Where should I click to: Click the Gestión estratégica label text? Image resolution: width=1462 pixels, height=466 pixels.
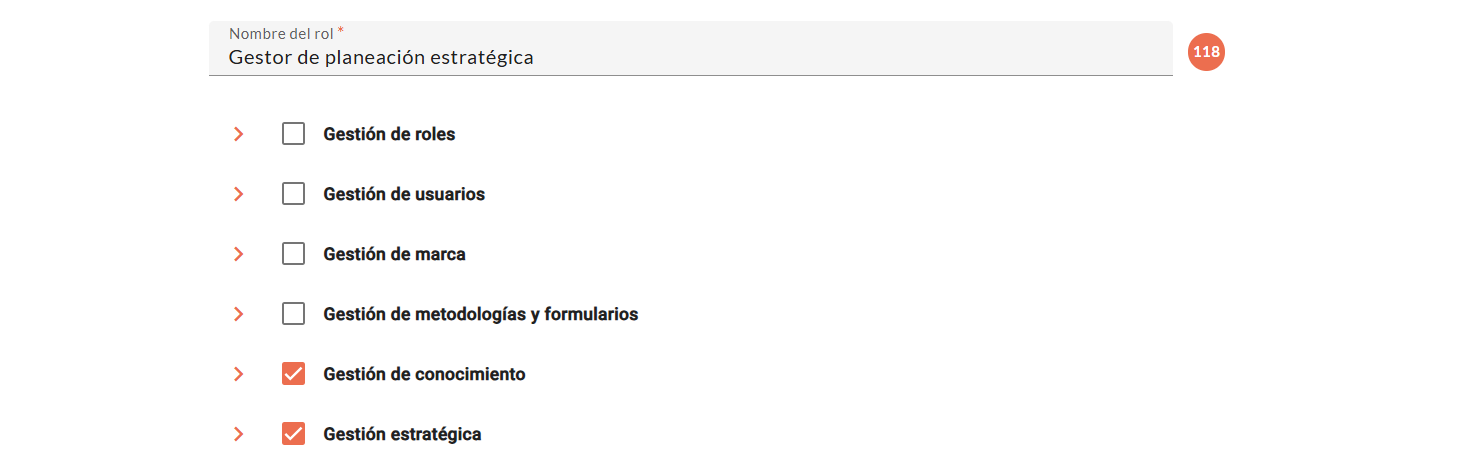(x=402, y=434)
